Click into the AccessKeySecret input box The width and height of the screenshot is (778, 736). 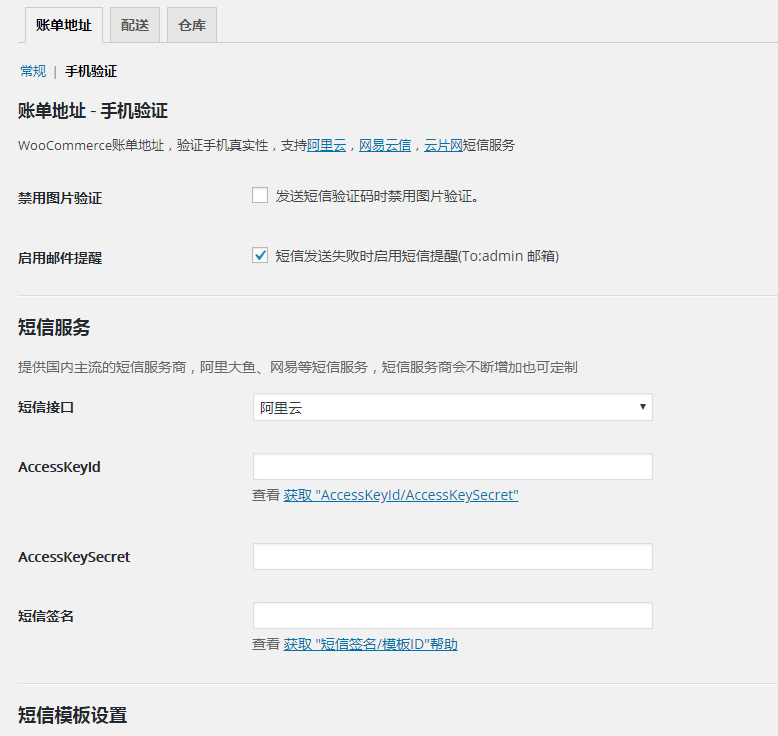[x=452, y=557]
